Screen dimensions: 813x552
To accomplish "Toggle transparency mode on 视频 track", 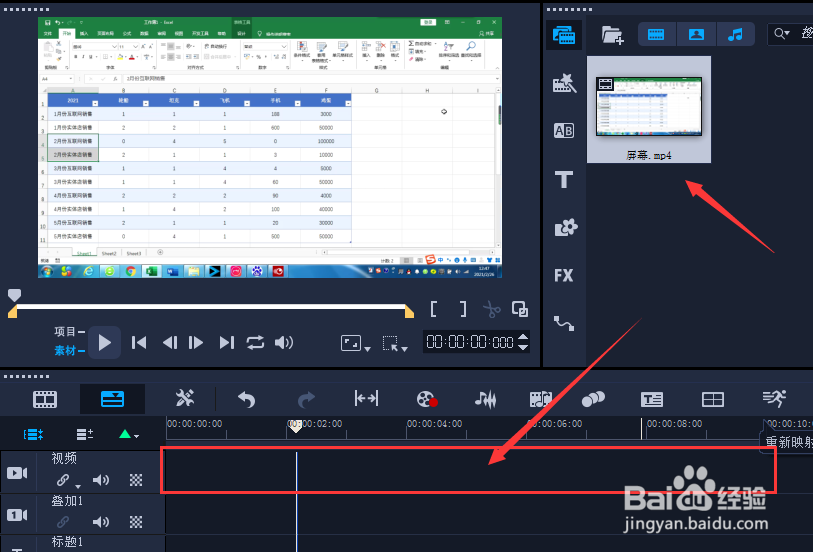I will tap(136, 480).
